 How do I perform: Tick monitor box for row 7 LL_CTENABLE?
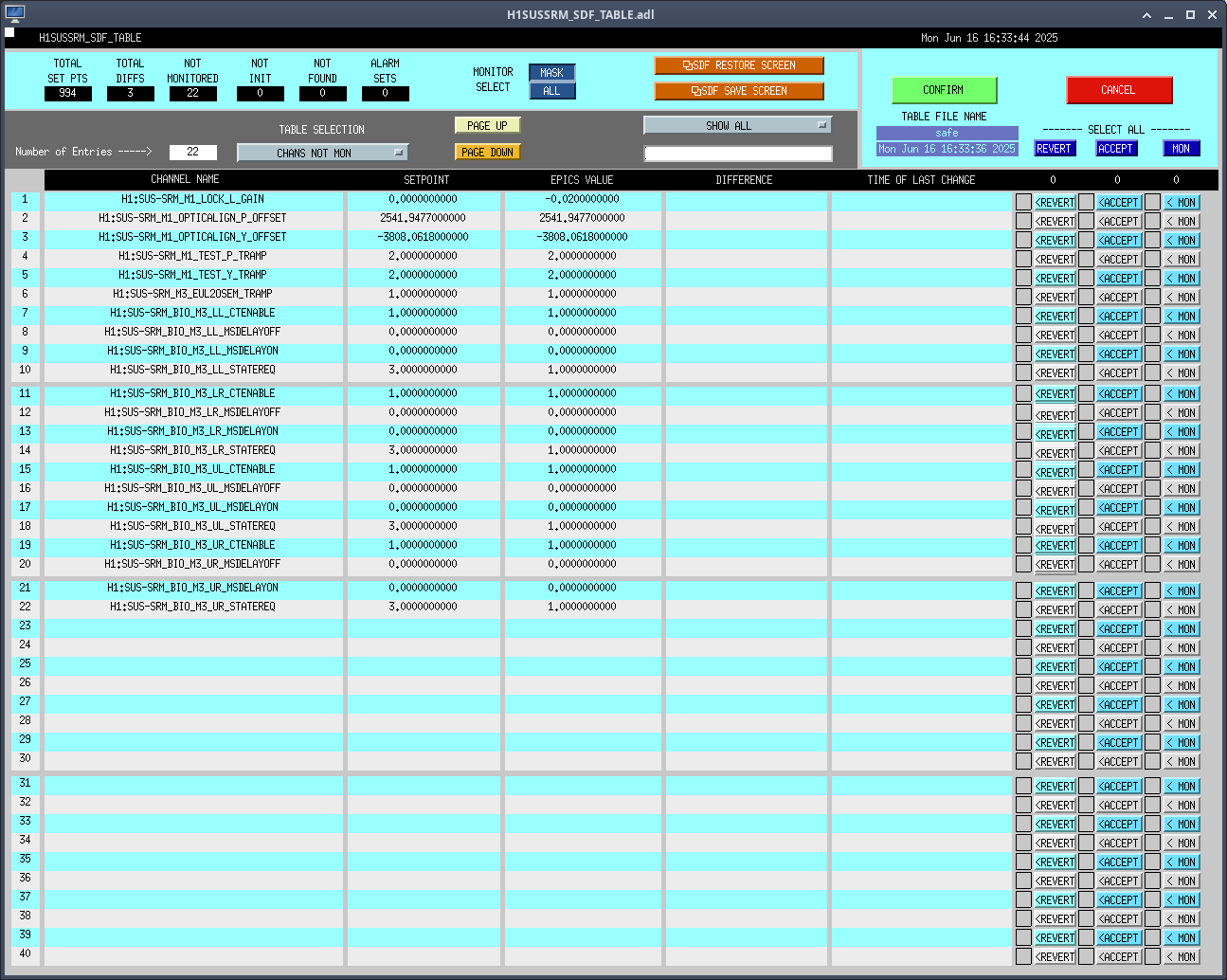click(x=1152, y=316)
